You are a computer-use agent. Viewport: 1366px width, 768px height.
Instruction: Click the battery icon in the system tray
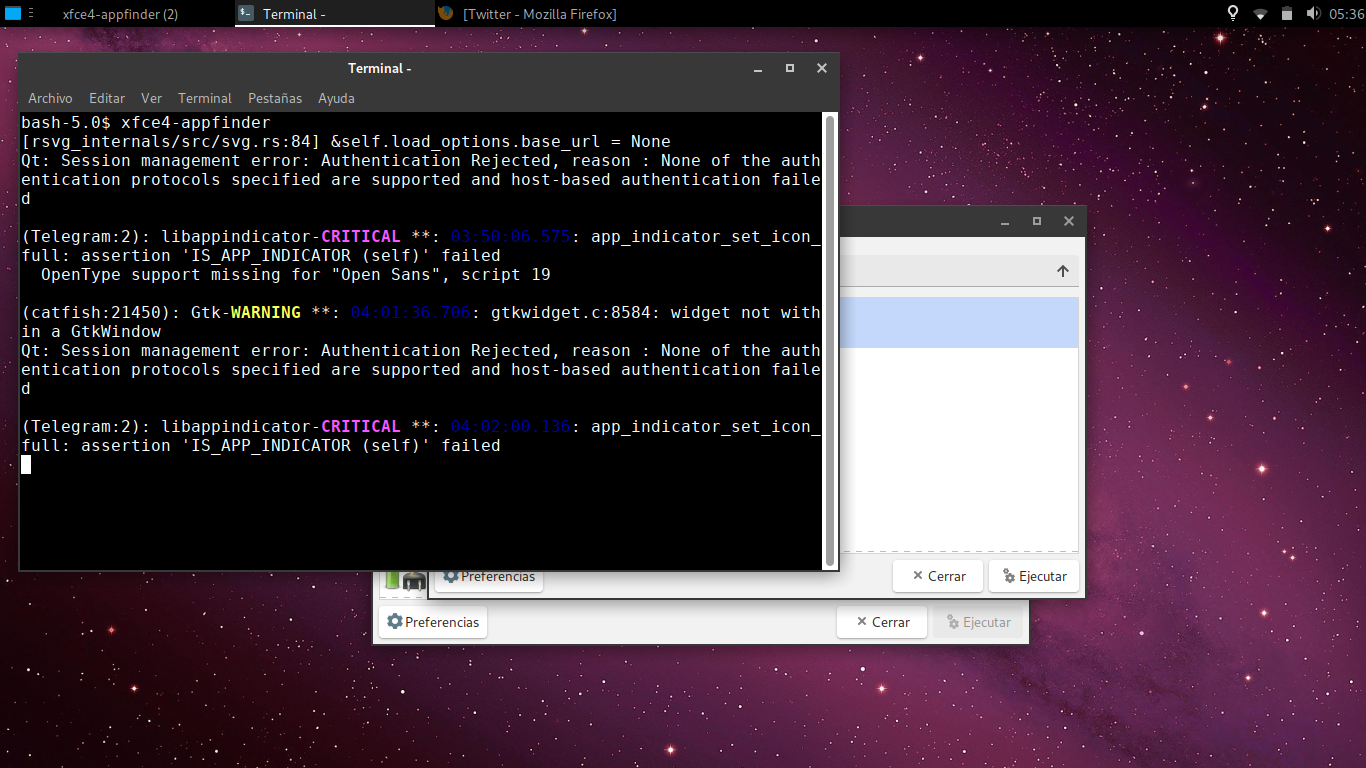1286,14
